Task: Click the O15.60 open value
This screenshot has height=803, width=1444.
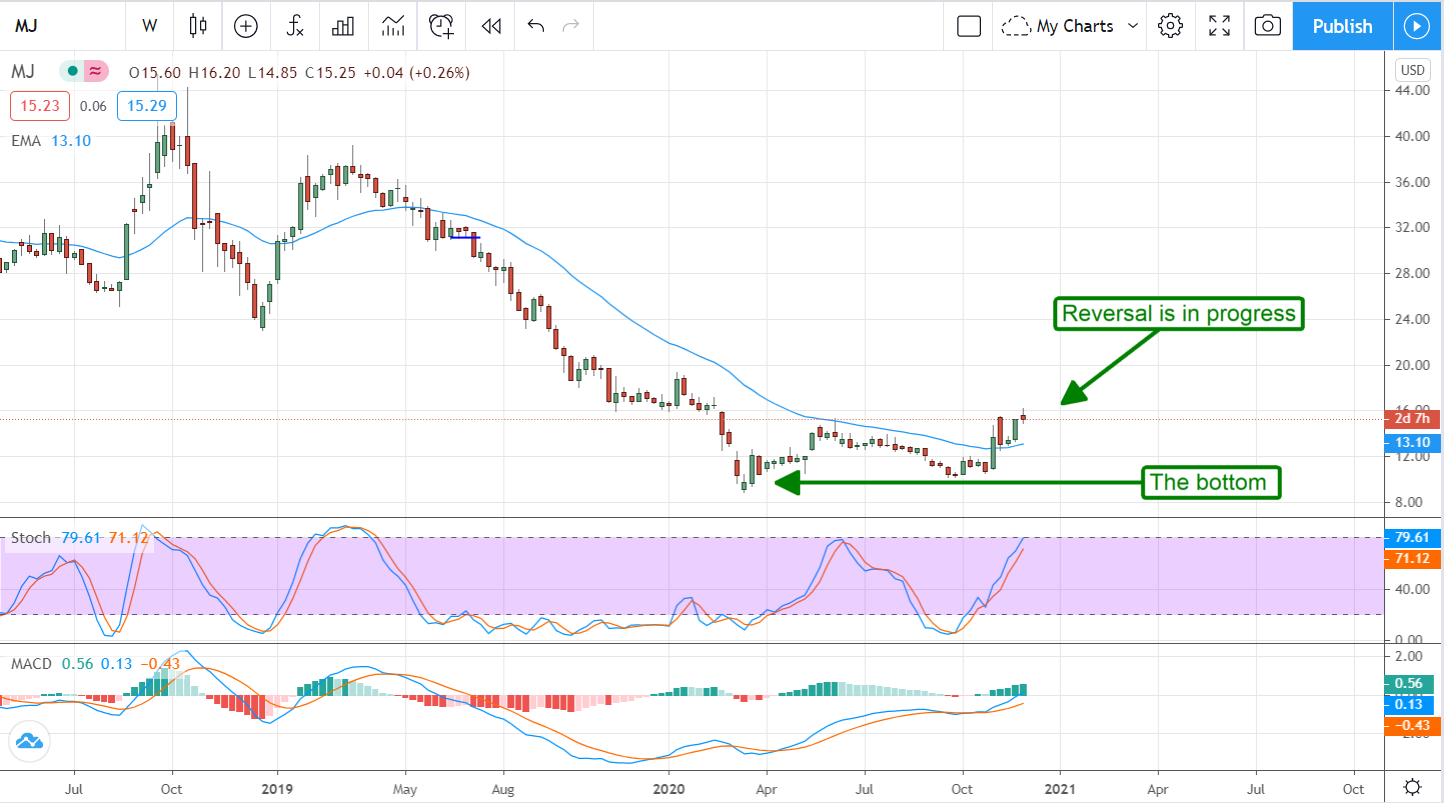Action: point(155,72)
